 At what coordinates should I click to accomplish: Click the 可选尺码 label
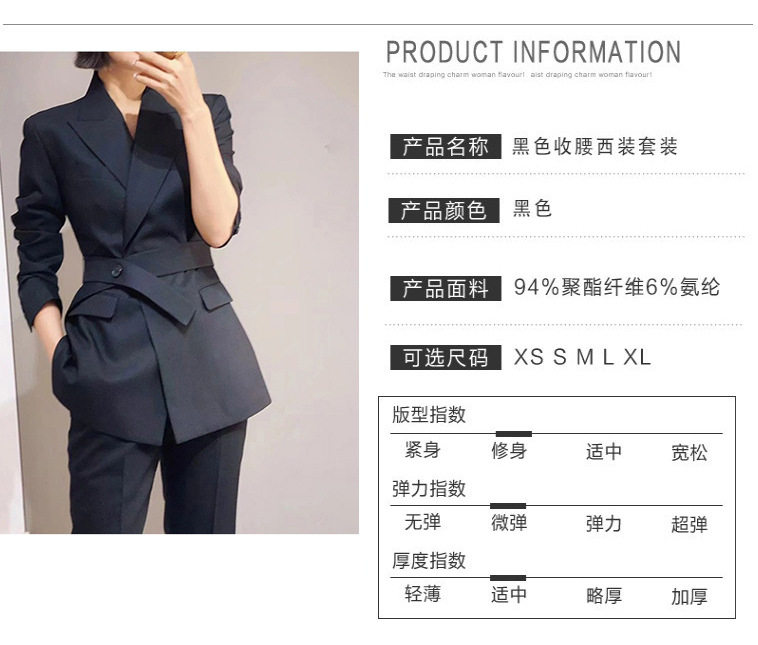[445, 358]
